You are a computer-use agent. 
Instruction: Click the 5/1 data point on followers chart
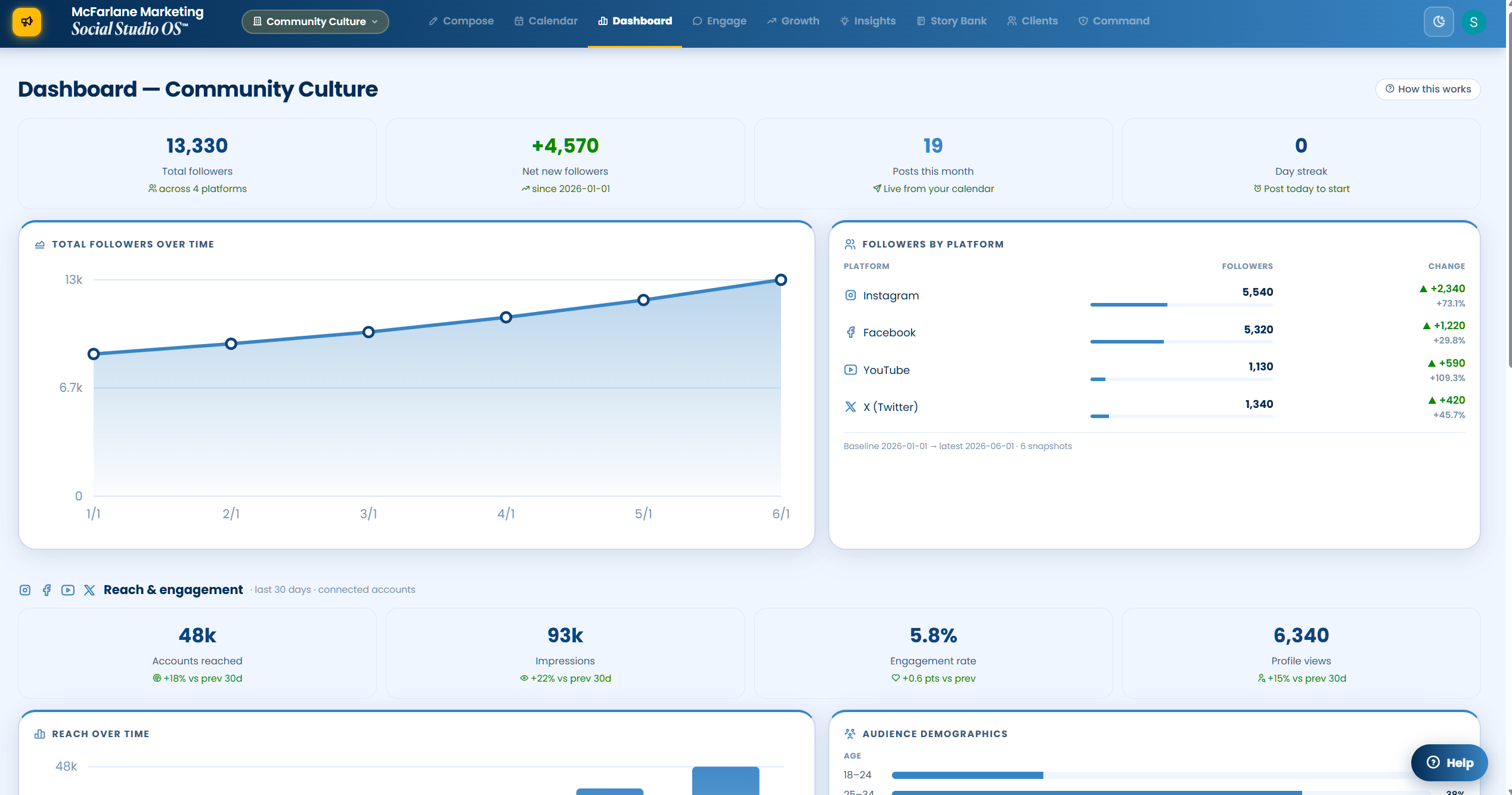pyautogui.click(x=643, y=300)
